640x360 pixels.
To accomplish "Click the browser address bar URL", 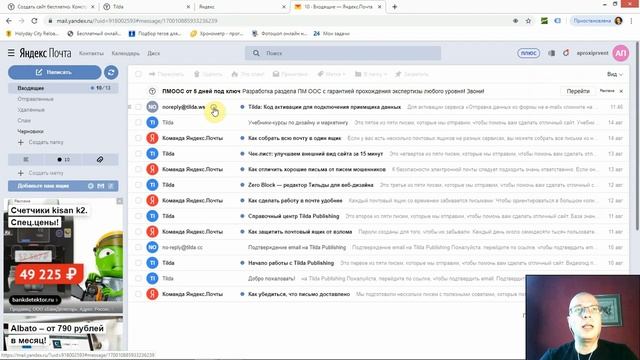I will pyautogui.click(x=137, y=21).
